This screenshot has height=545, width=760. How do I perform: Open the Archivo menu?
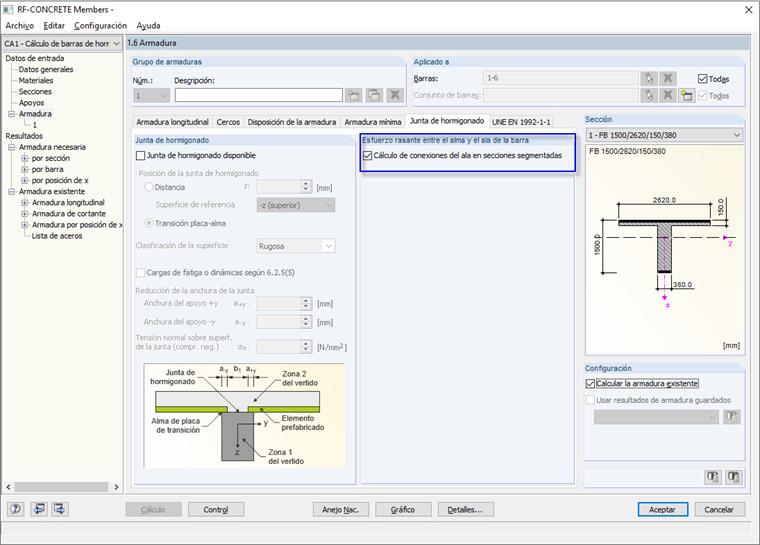[x=19, y=26]
